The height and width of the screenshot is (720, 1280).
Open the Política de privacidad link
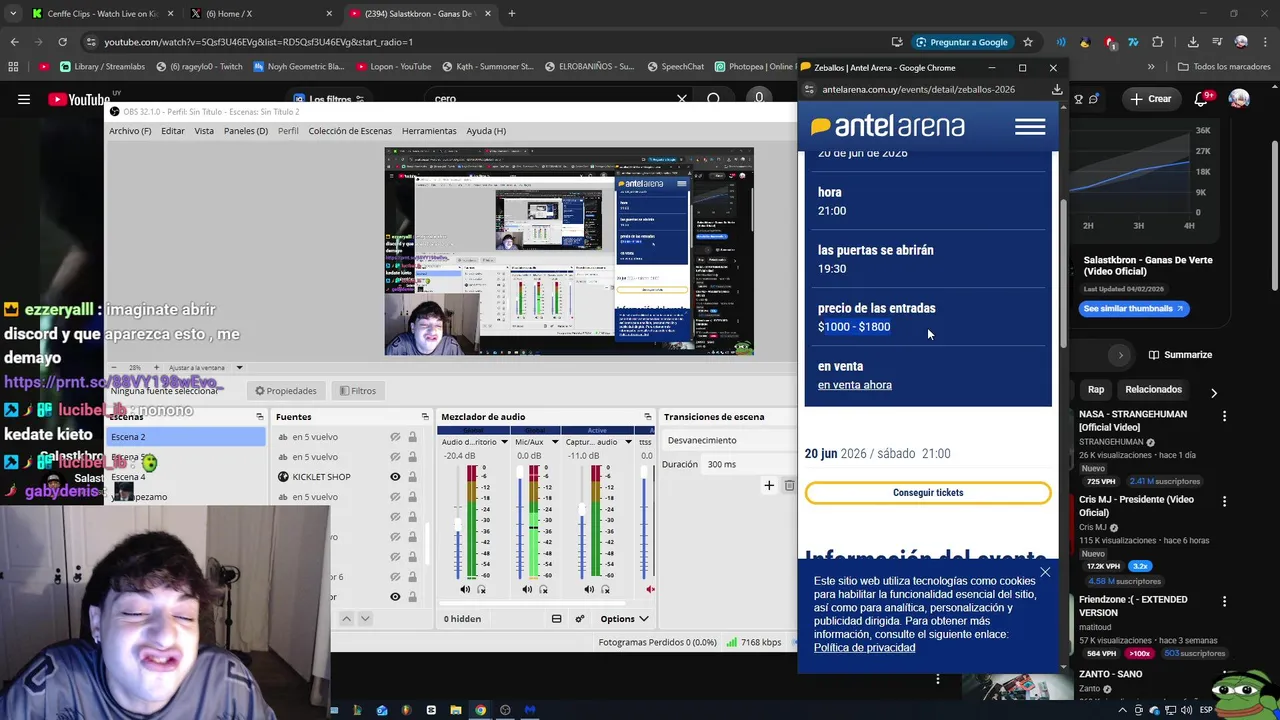[864, 648]
